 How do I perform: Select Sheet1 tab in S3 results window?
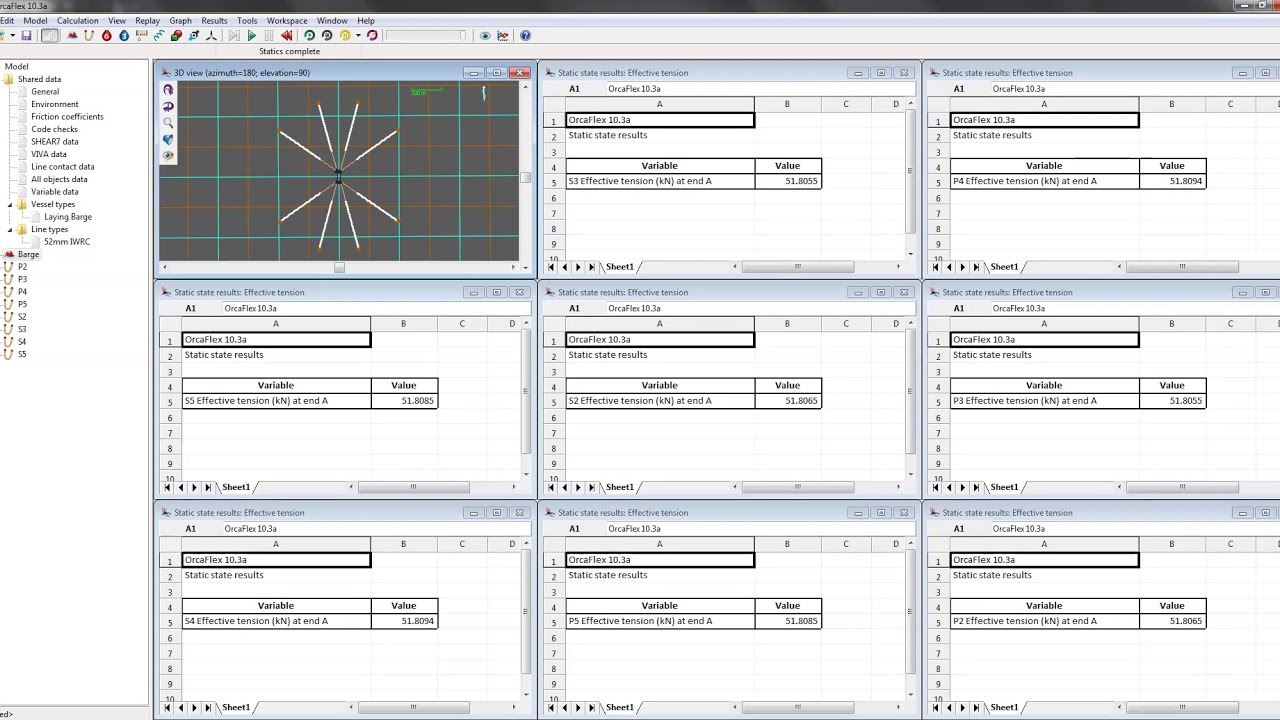point(619,267)
